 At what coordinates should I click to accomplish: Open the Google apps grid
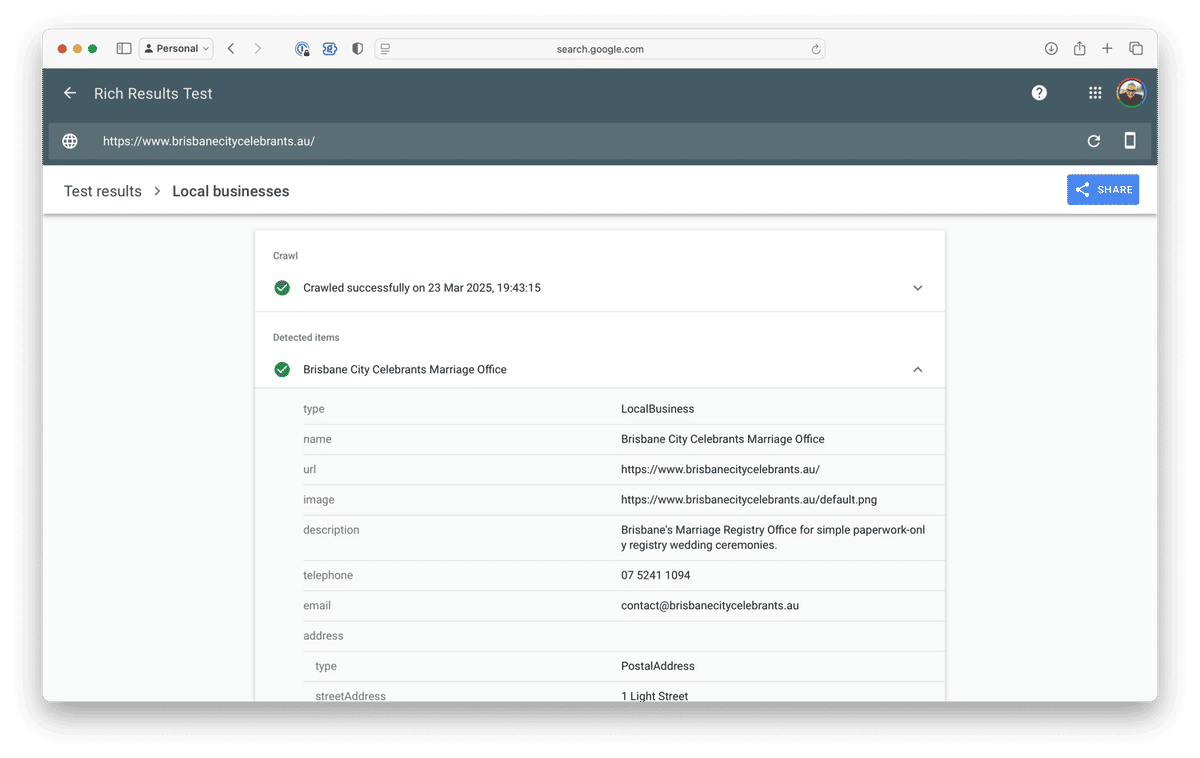coord(1095,93)
